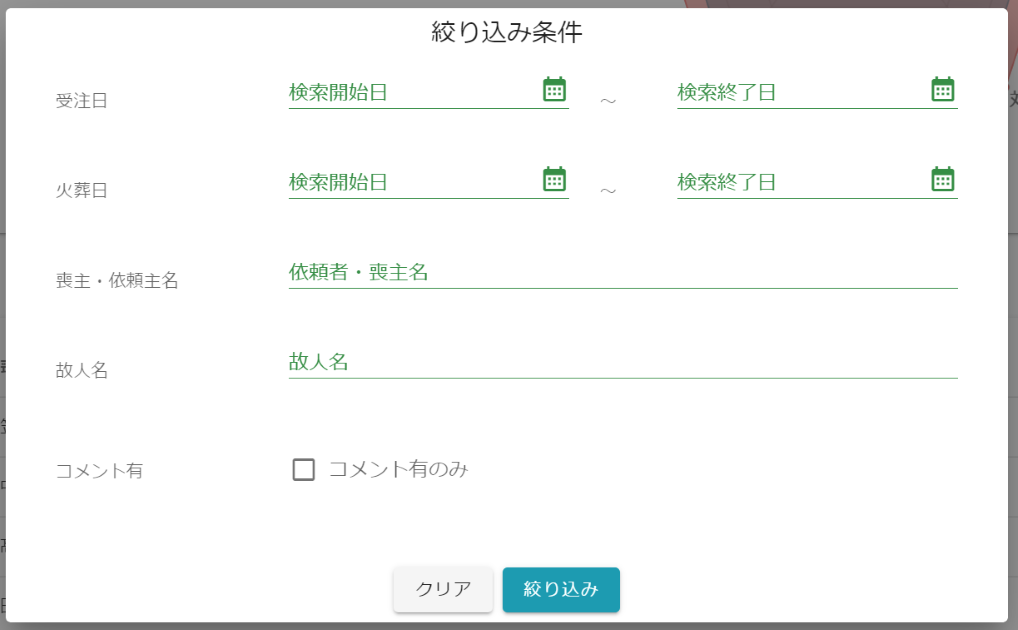Click the 受注日 検索終了日 input field
Viewport: 1018px width, 630px height.
click(x=798, y=92)
